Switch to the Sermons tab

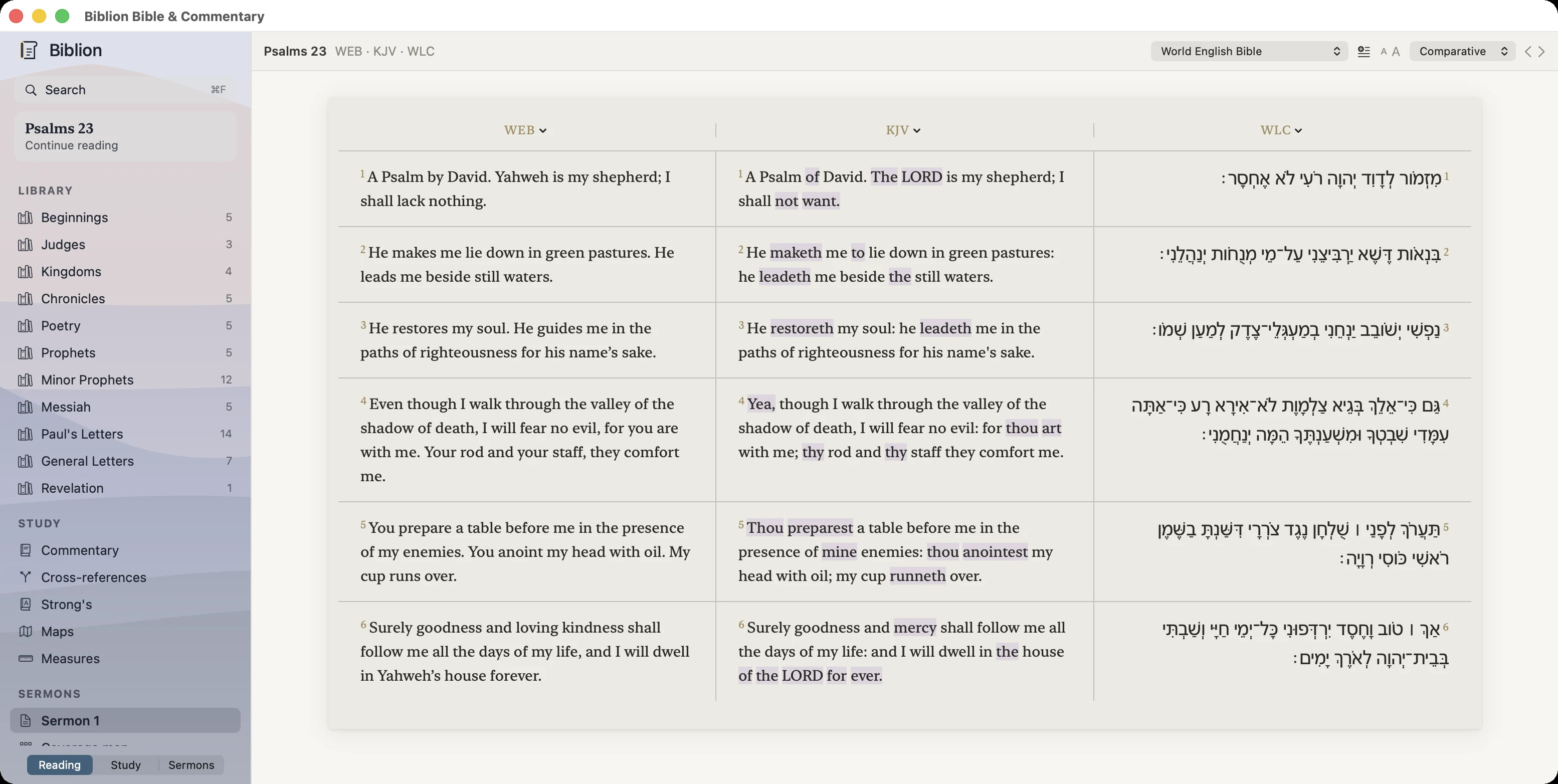pos(191,764)
